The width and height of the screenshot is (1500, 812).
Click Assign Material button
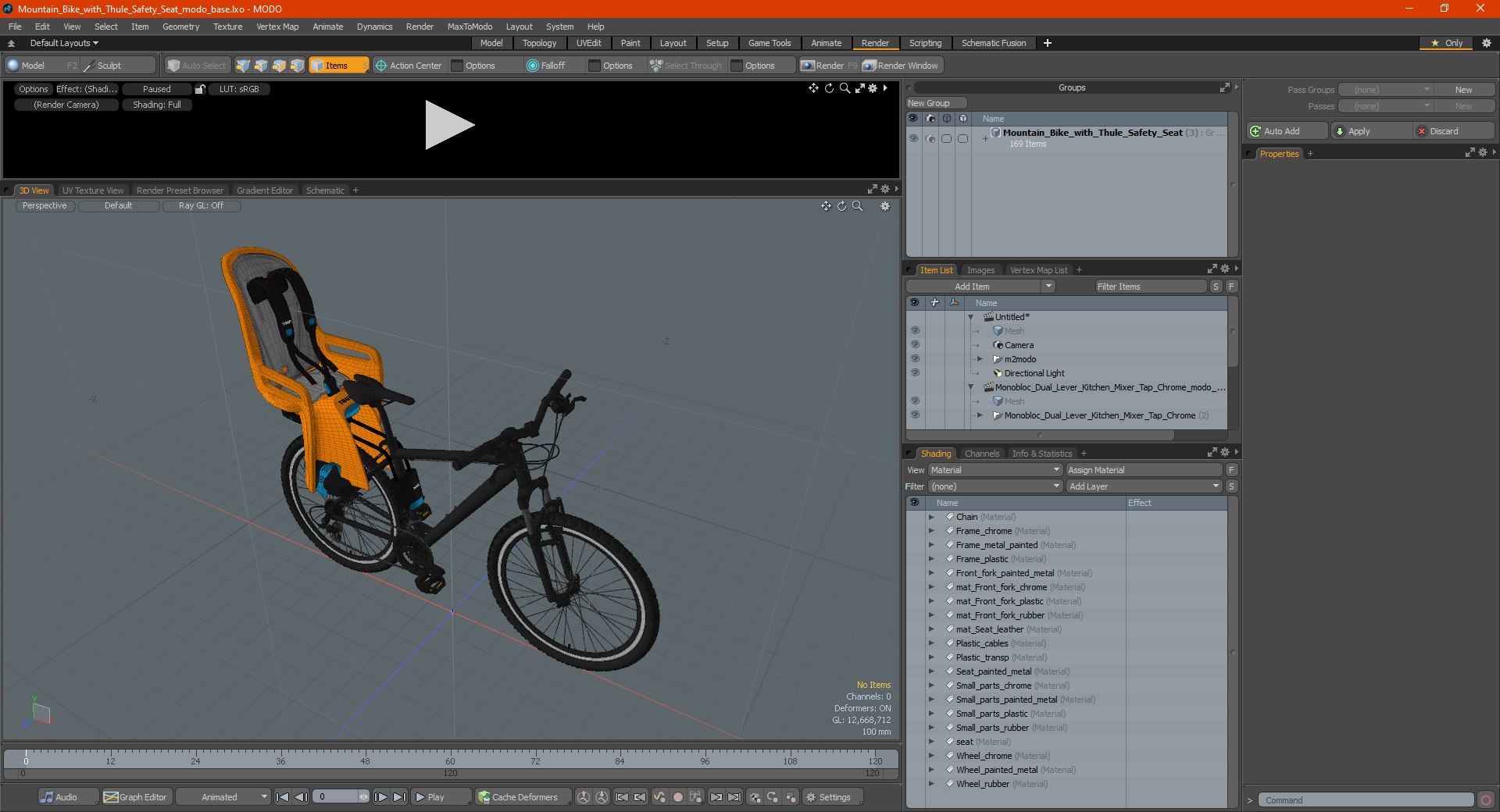1144,470
